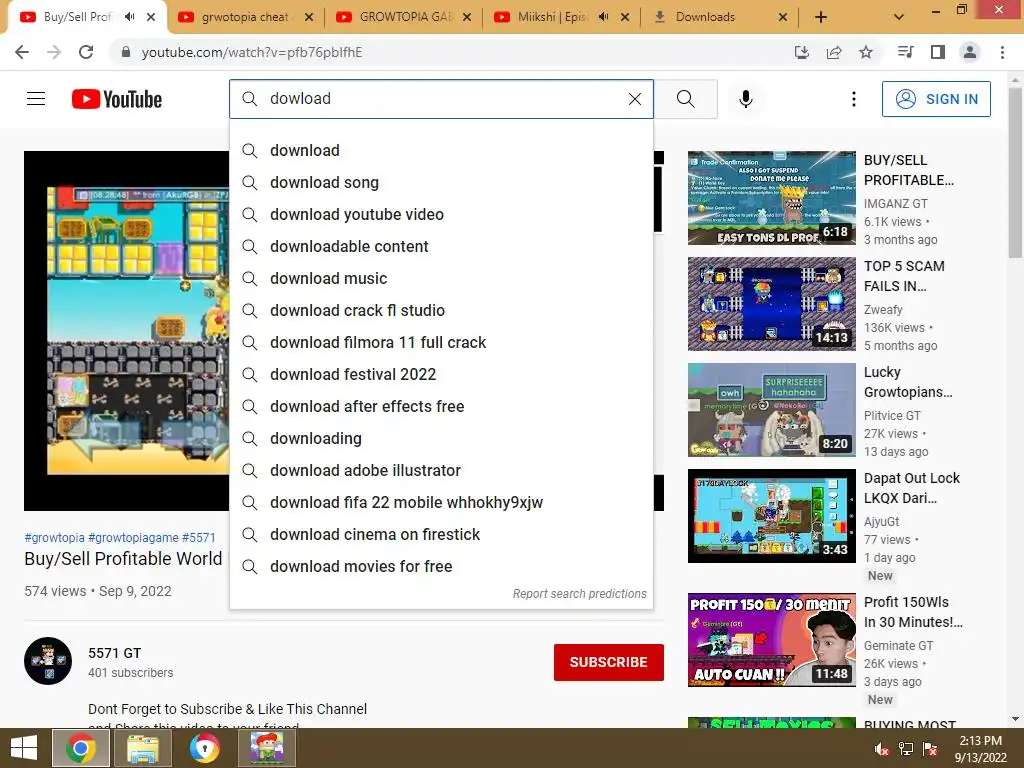Choose 'download fifa 22 mobile whhokhy9xjw' suggestion
The height and width of the screenshot is (768, 1024).
click(x=441, y=502)
